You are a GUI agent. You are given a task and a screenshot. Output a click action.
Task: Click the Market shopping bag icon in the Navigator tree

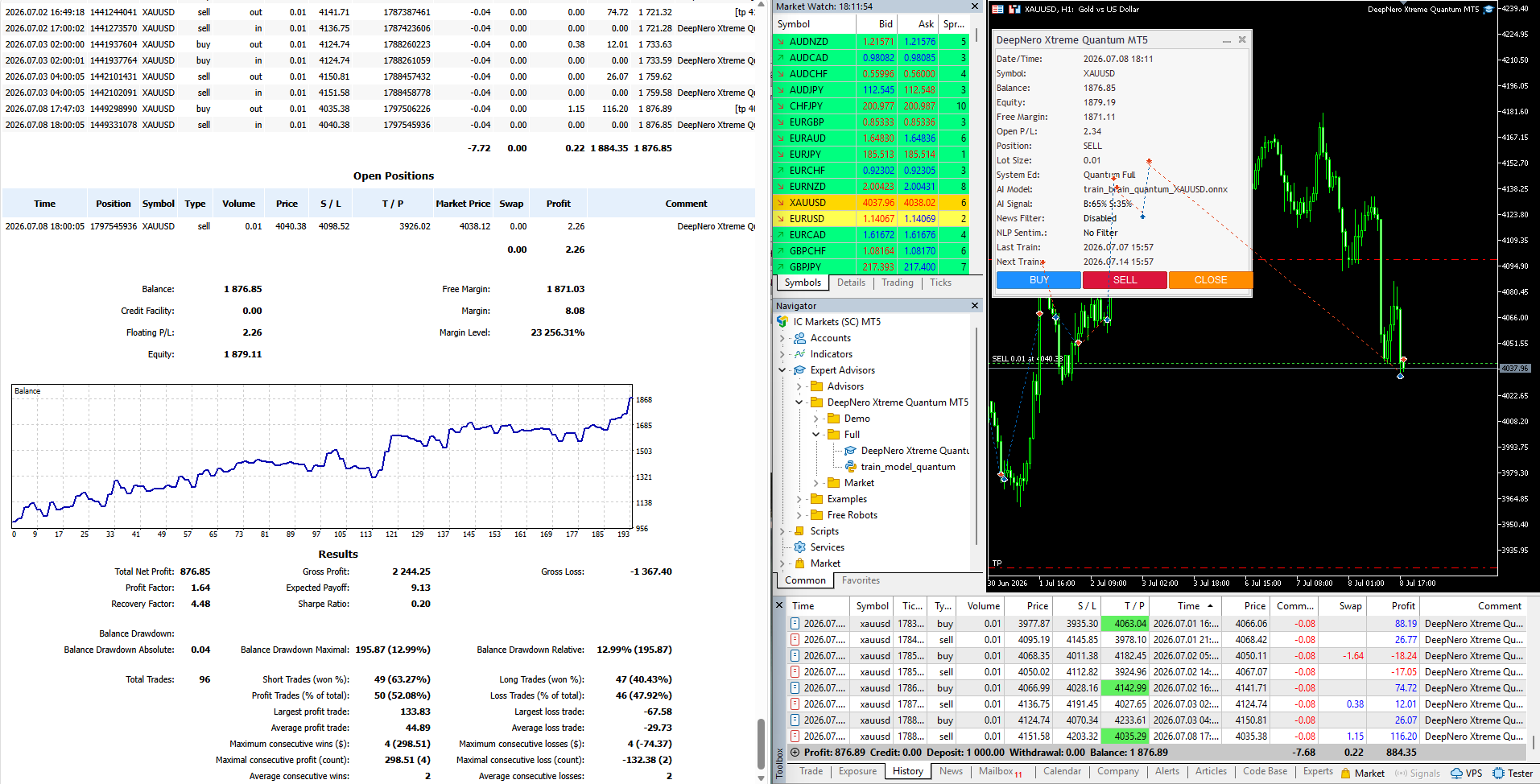click(799, 563)
